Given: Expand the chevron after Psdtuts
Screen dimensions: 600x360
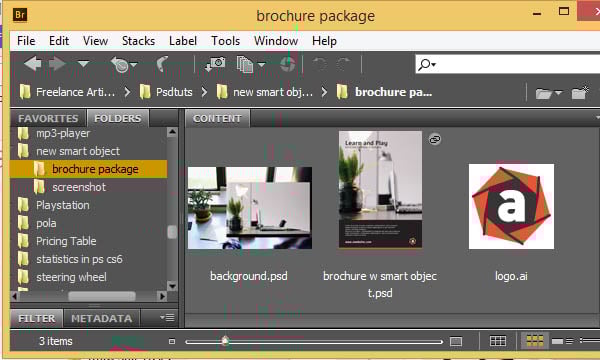Looking at the screenshot, I should coord(204,92).
